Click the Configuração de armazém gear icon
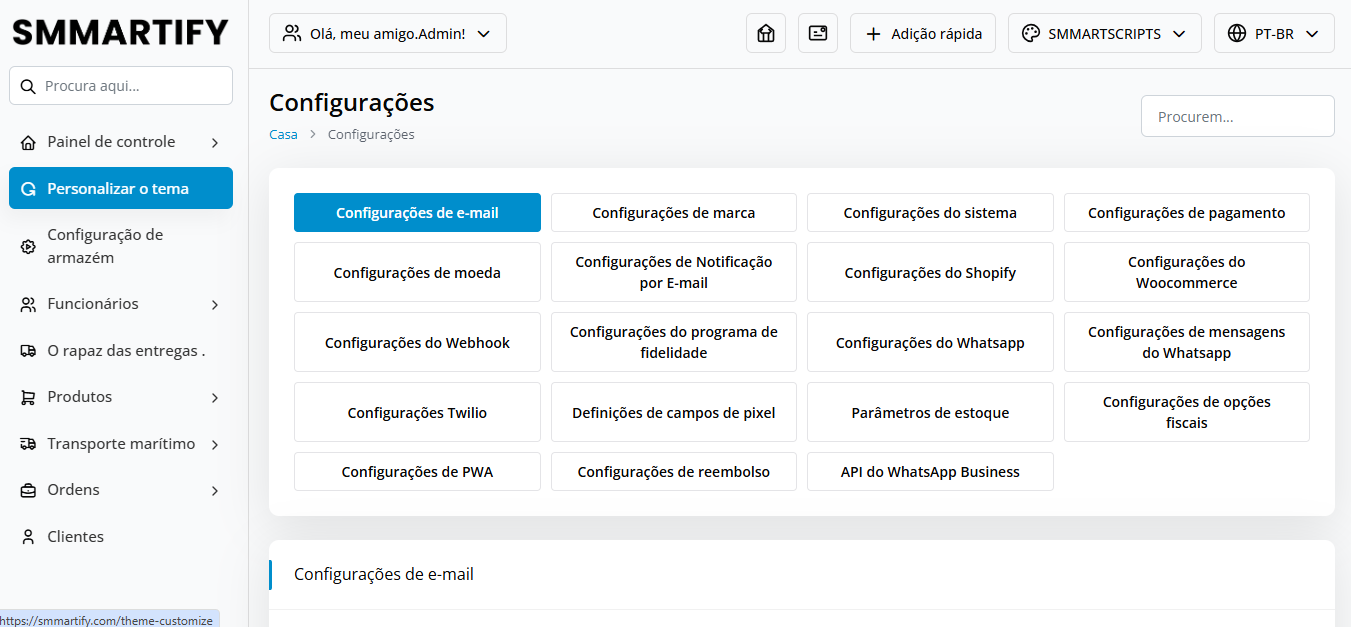The height and width of the screenshot is (627, 1351). click(28, 247)
